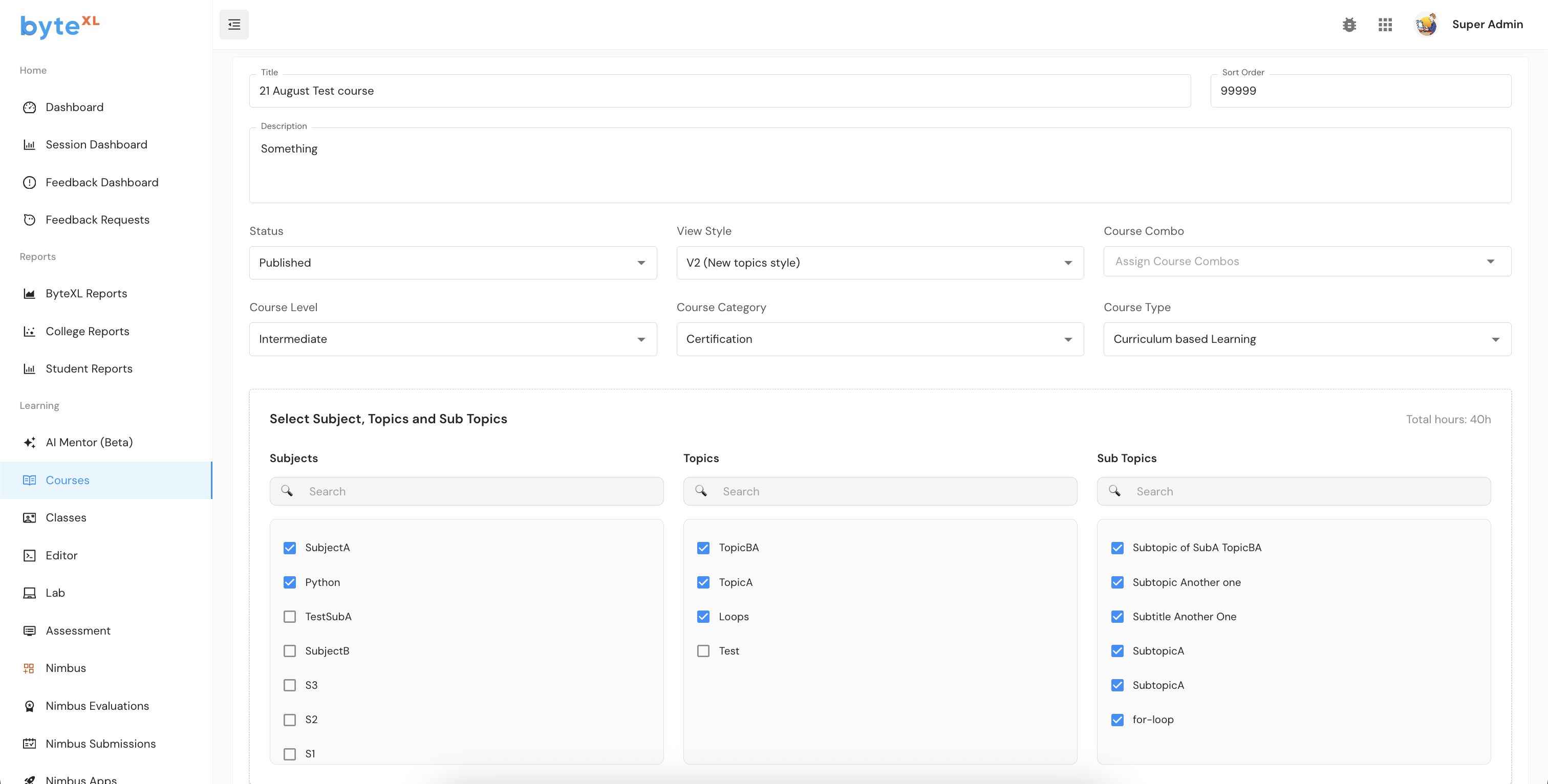
Task: Go to College Reports menu item
Action: click(x=88, y=332)
